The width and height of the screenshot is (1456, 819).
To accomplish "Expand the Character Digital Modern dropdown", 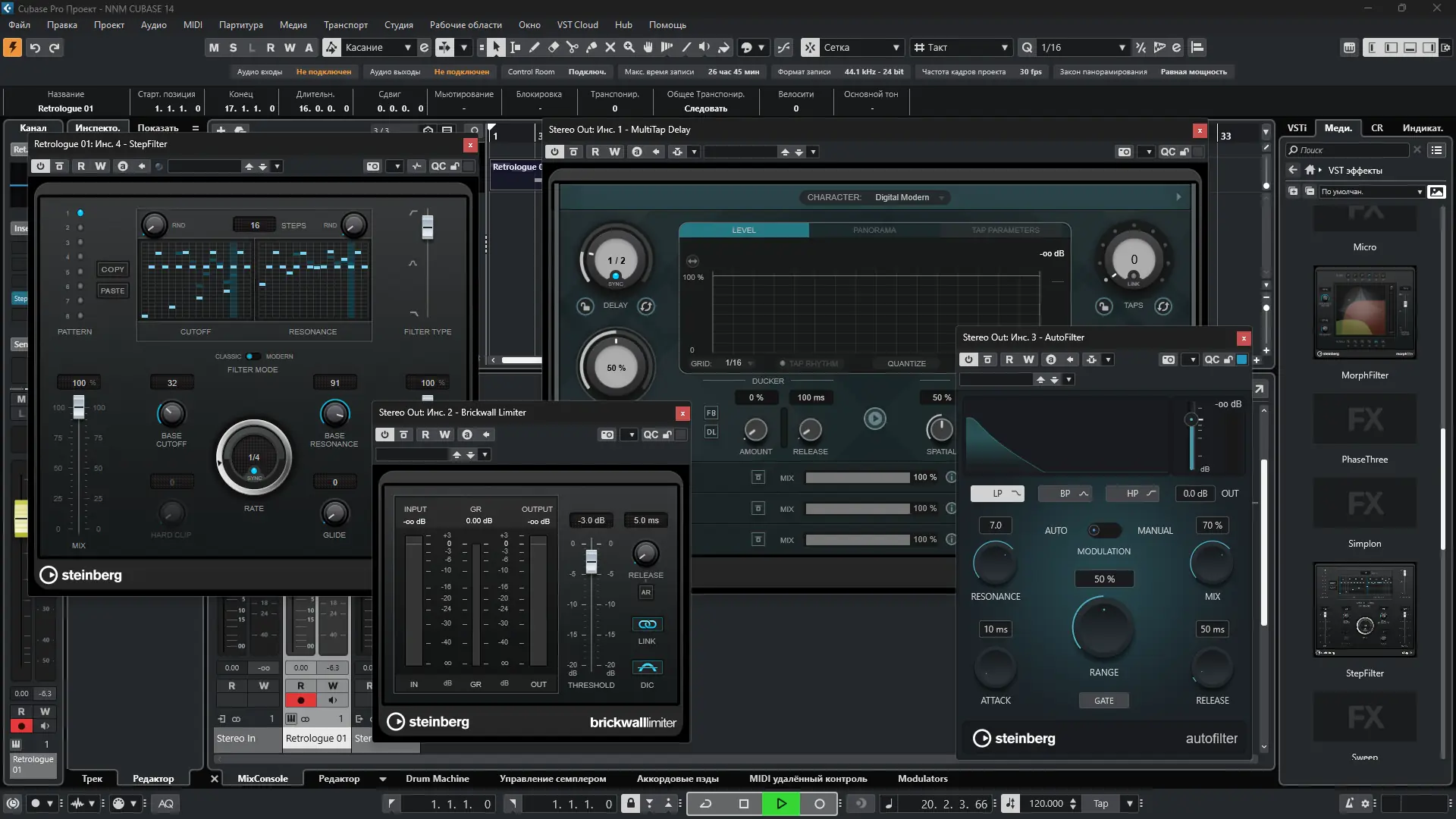I will [x=941, y=197].
